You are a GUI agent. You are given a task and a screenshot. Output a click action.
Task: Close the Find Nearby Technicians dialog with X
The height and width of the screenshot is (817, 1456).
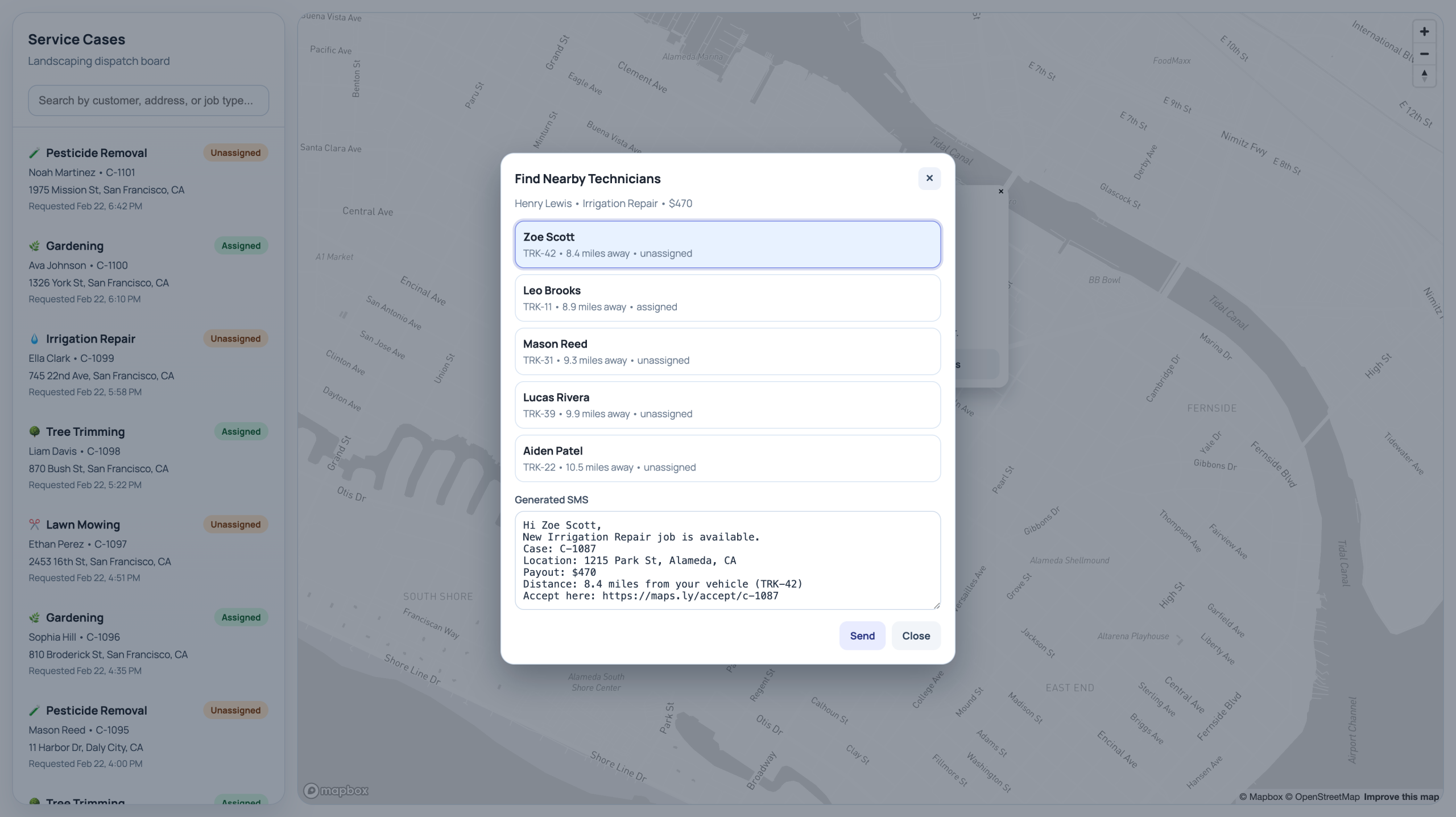929,178
